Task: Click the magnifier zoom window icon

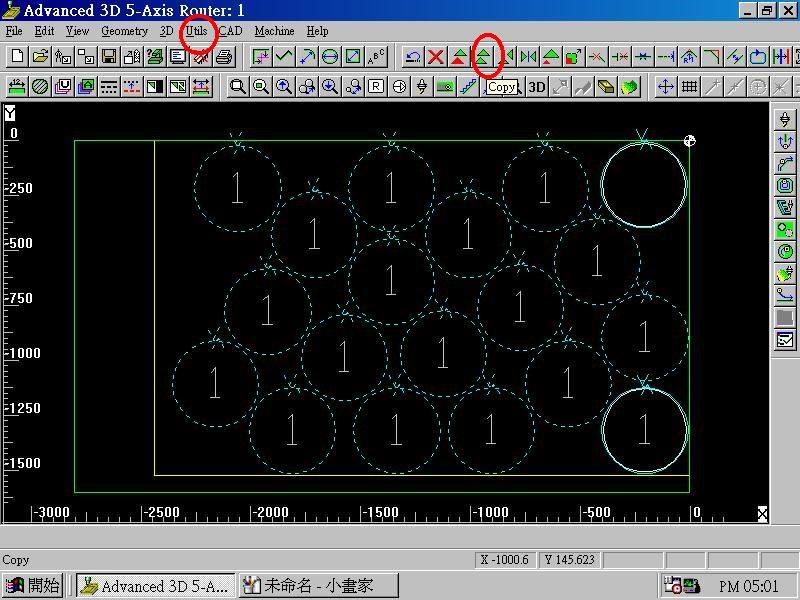Action: pyautogui.click(x=238, y=87)
